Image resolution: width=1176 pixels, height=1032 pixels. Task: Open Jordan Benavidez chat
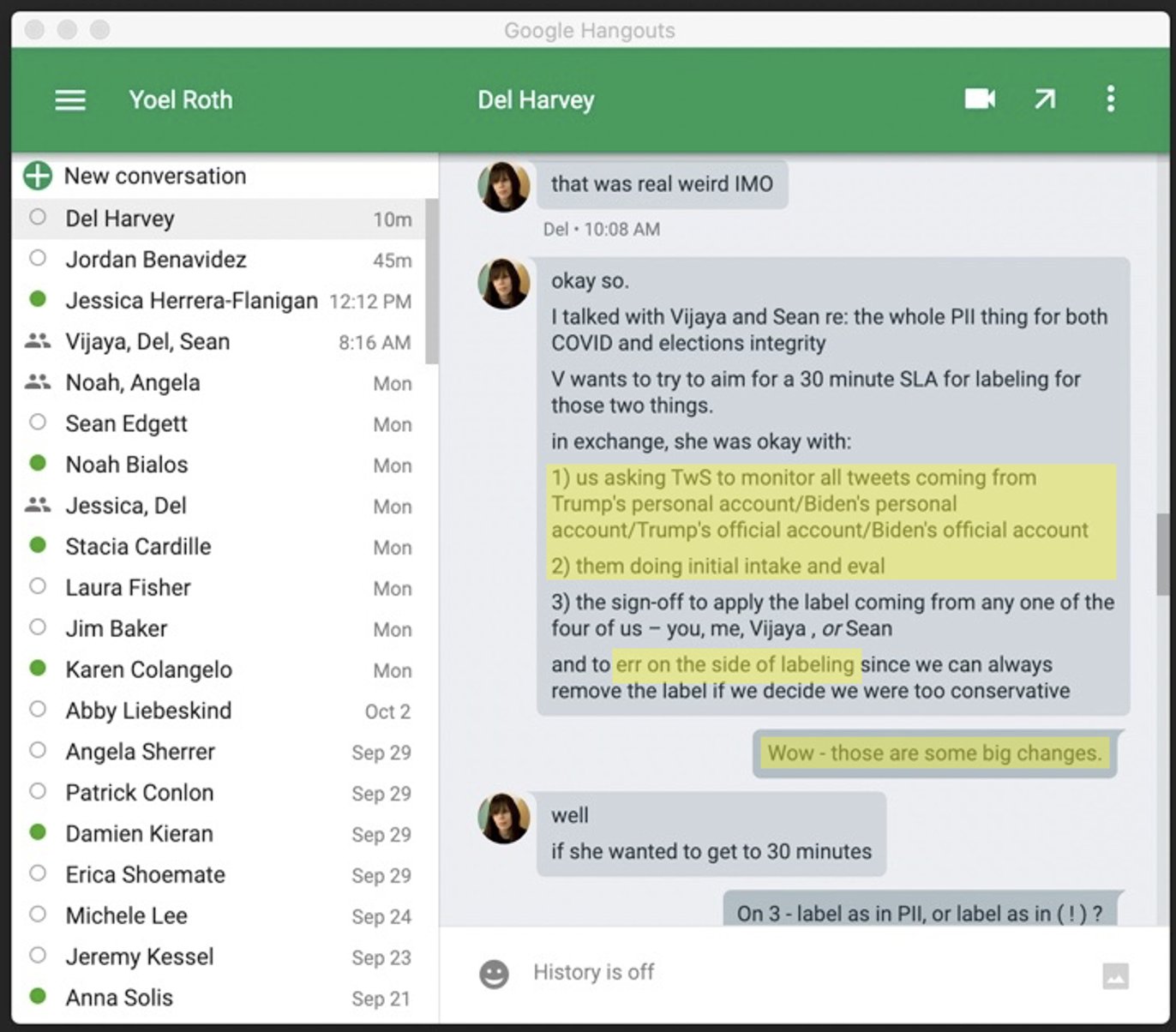tap(219, 260)
